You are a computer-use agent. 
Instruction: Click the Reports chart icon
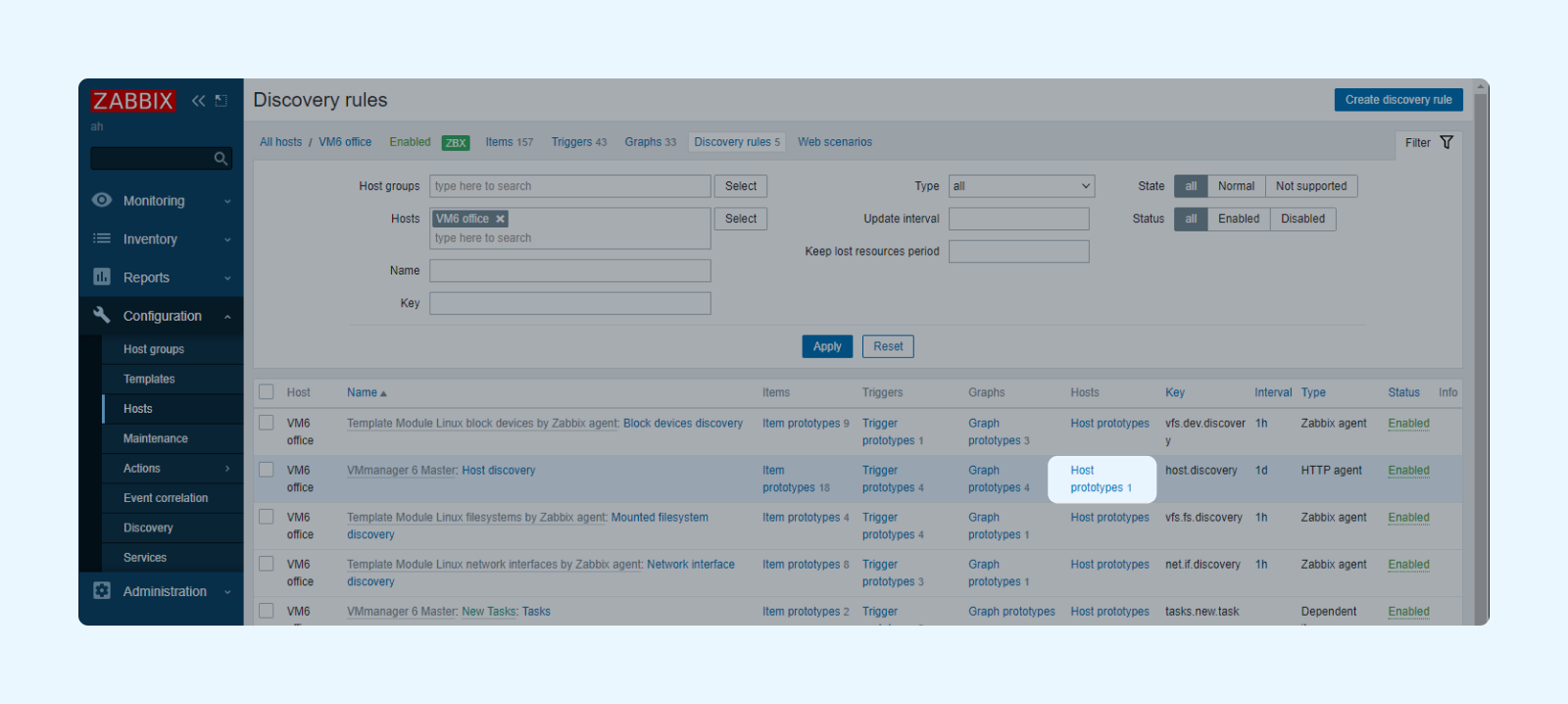[102, 277]
